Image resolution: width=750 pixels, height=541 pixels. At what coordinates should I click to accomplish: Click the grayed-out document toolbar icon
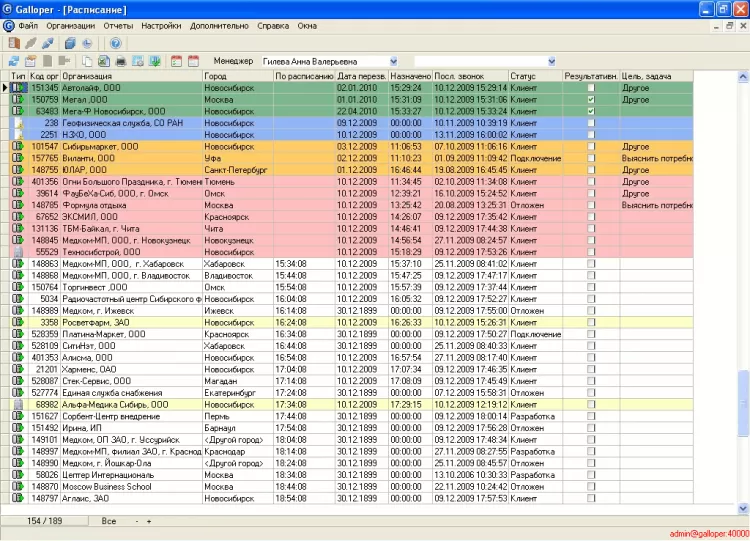(47, 61)
